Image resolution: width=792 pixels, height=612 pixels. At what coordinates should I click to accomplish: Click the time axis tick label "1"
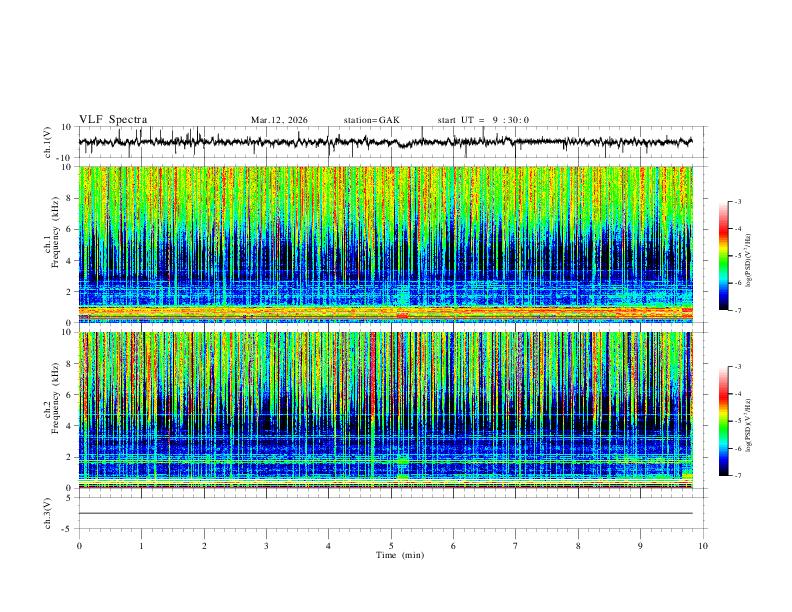click(x=141, y=545)
